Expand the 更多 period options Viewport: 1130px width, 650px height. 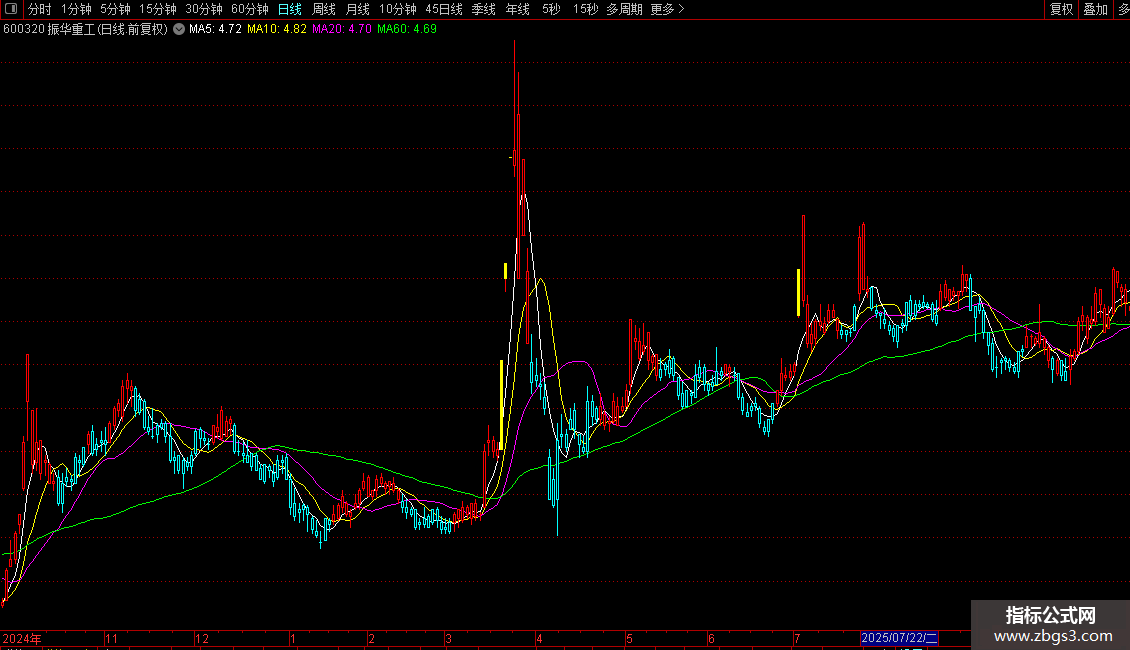667,9
